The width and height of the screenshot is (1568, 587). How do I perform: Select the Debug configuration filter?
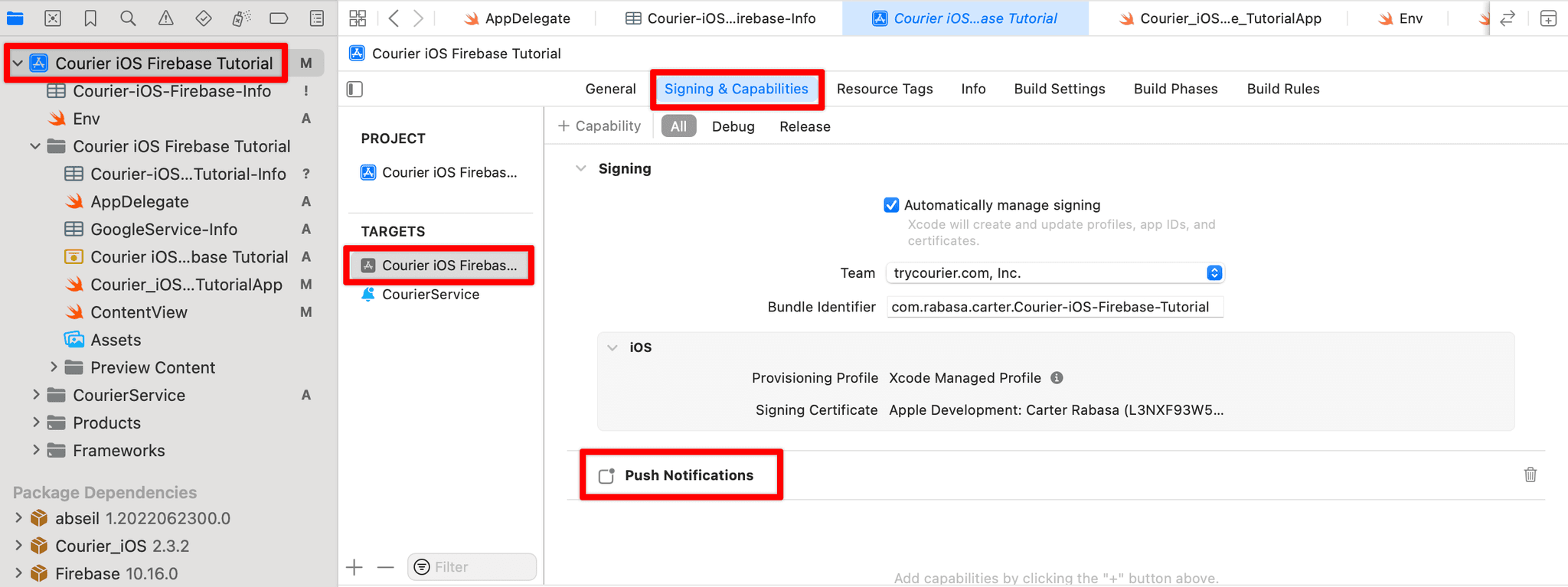click(x=733, y=126)
